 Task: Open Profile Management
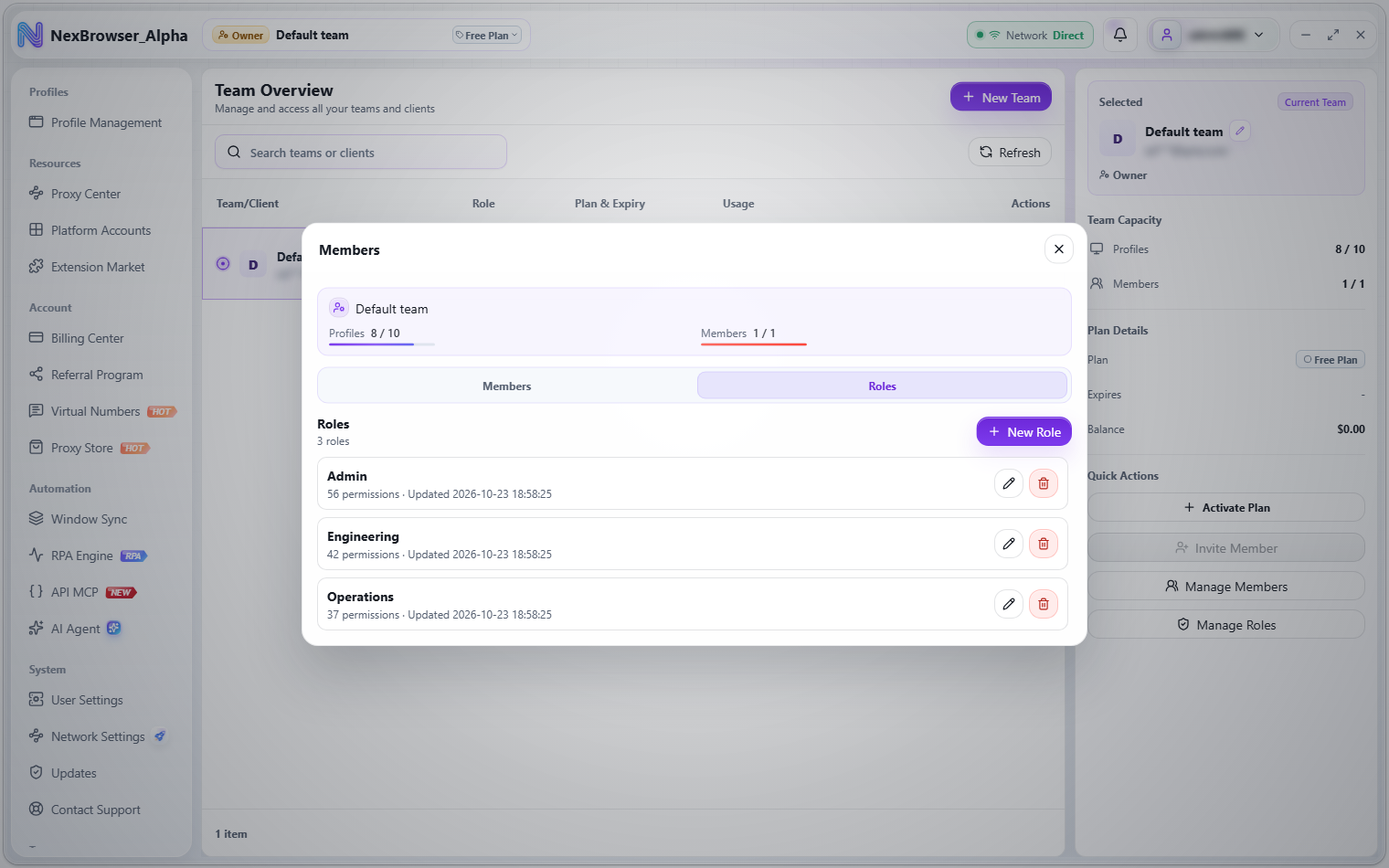[x=96, y=122]
